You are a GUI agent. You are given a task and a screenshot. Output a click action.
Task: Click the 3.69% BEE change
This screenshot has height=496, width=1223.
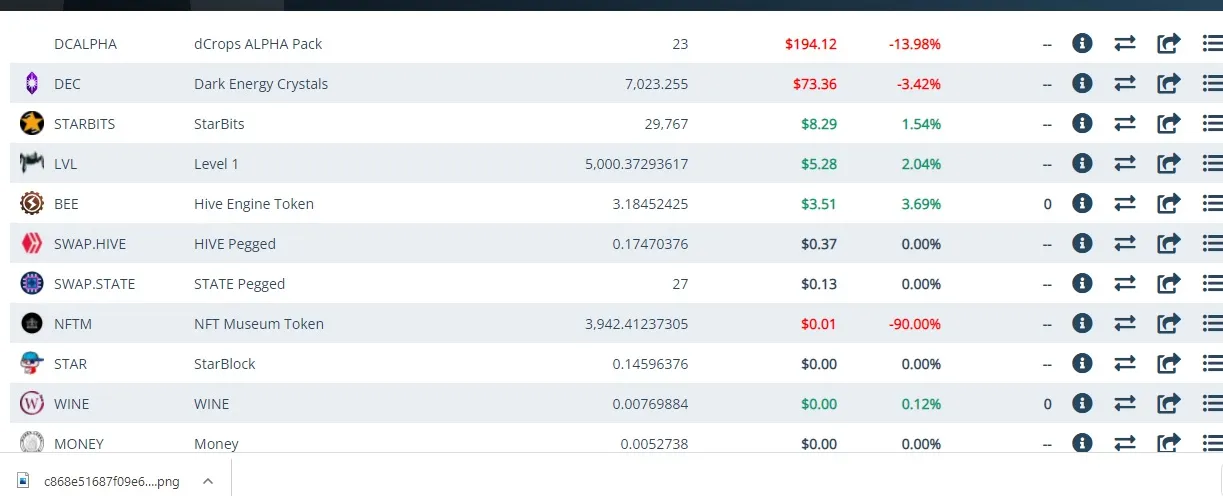[x=921, y=204]
